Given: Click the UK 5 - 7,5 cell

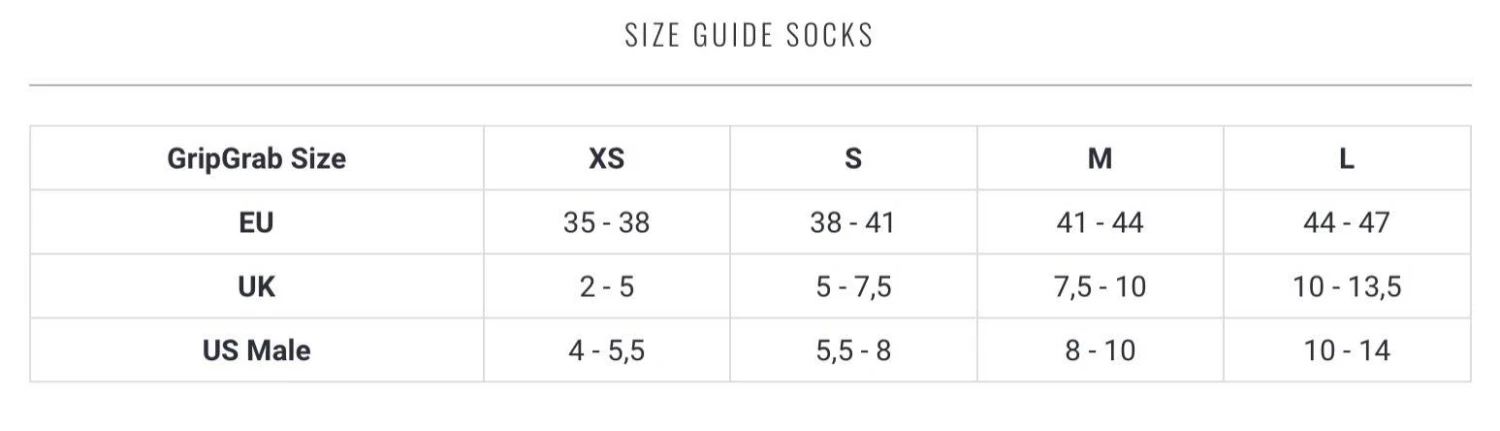Looking at the screenshot, I should tap(853, 287).
